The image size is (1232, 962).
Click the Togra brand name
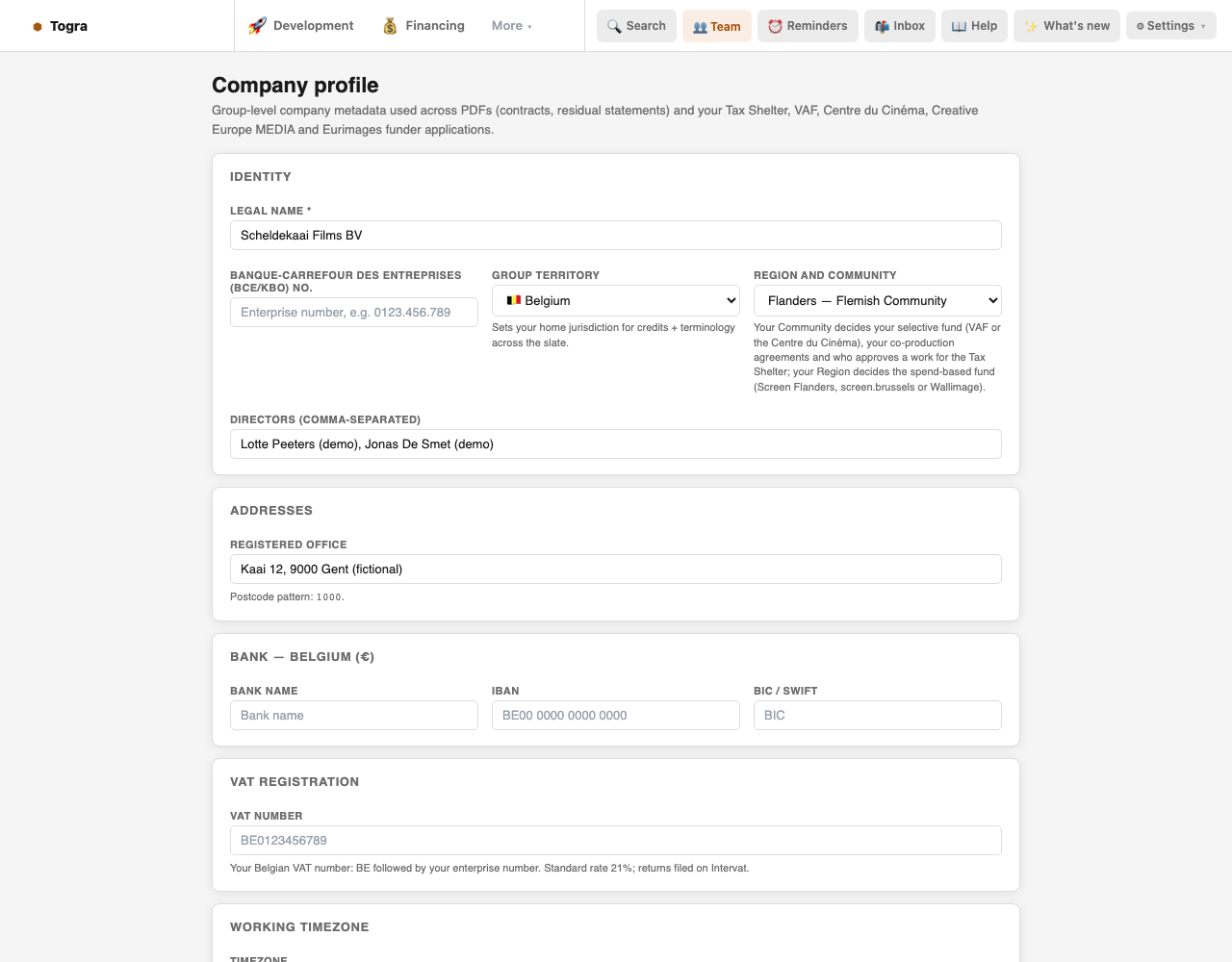point(68,26)
